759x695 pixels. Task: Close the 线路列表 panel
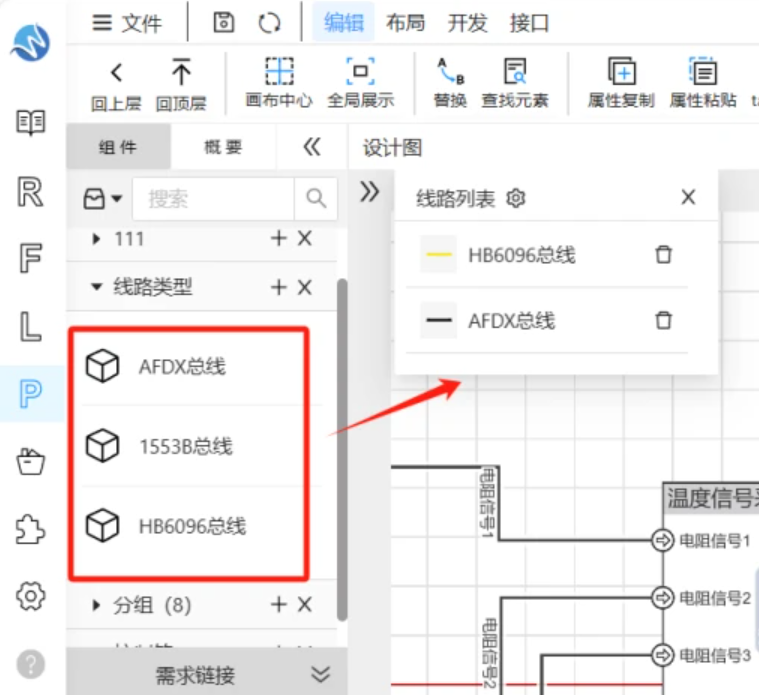[x=688, y=197]
